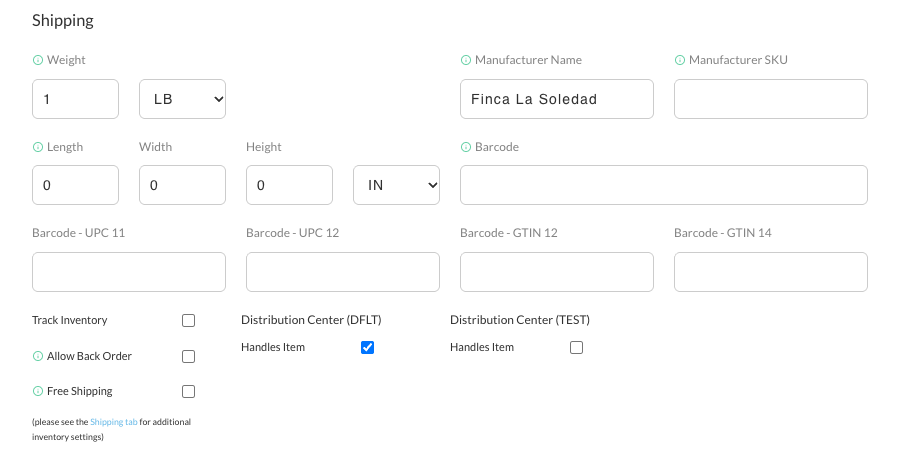
Task: Click the Barcode - GTIN 14 field
Action: (x=771, y=272)
